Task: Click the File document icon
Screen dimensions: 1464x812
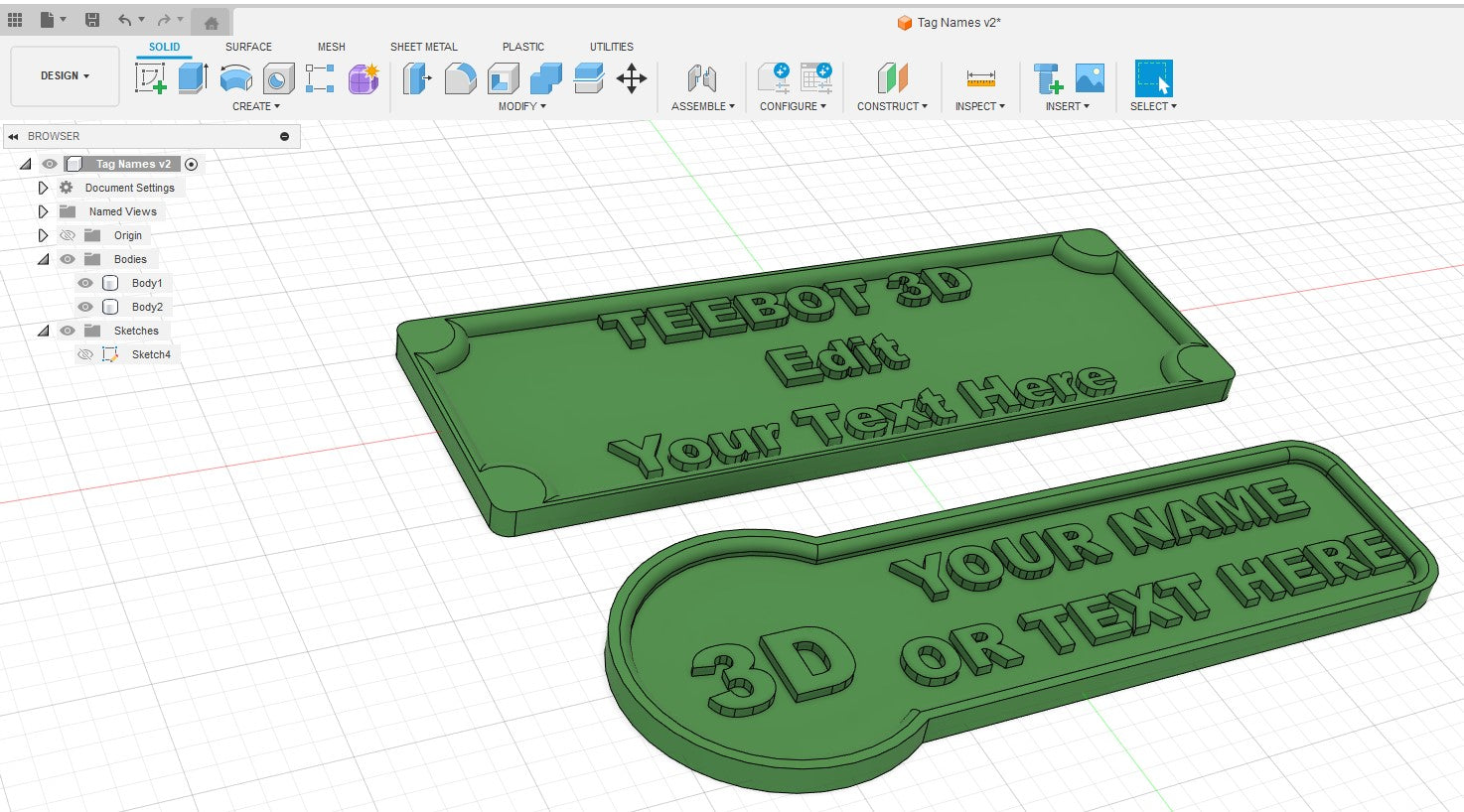Action: [x=47, y=20]
